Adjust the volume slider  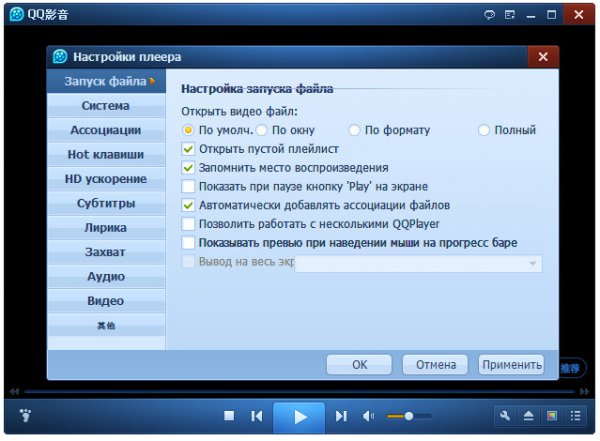tap(409, 416)
